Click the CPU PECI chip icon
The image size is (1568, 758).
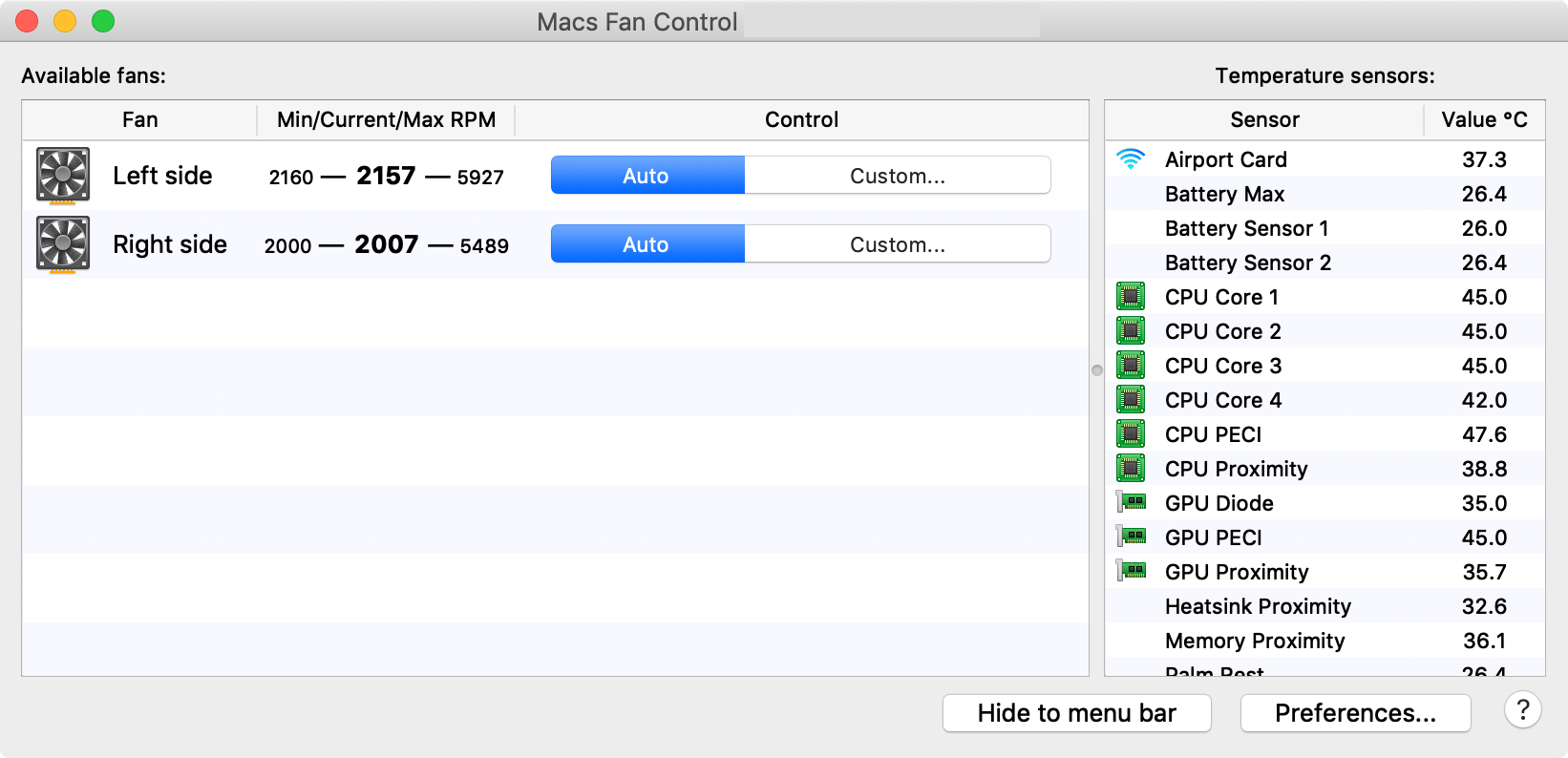point(1131,434)
